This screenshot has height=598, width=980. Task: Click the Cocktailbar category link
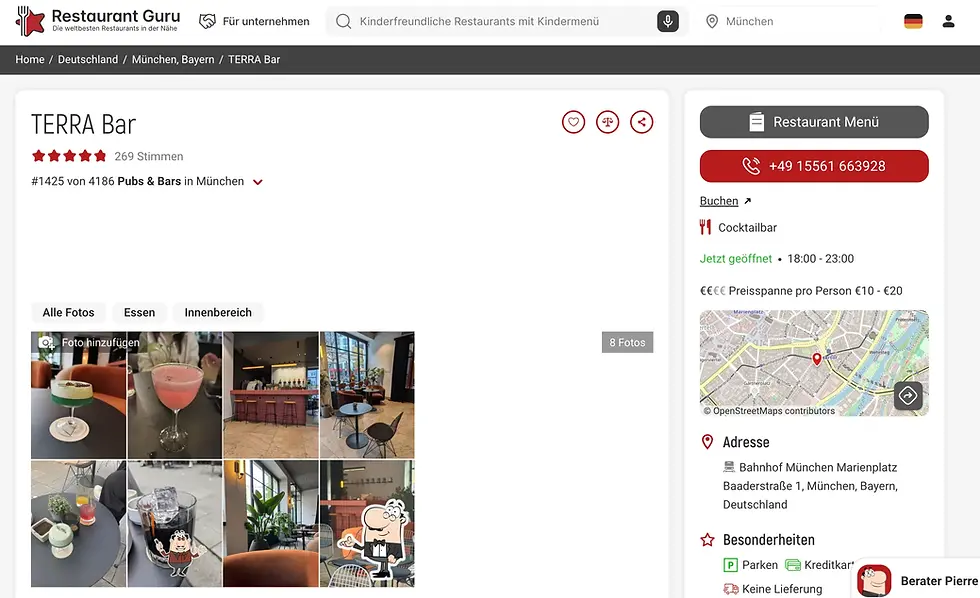point(748,227)
